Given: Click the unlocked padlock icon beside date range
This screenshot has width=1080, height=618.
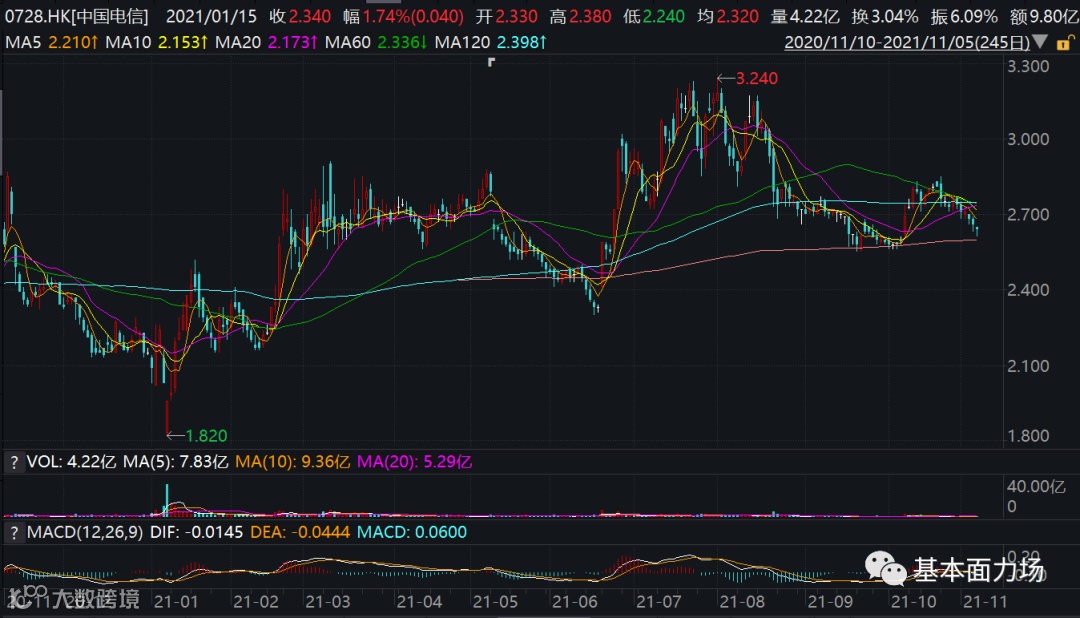Looking at the screenshot, I should [x=1064, y=43].
